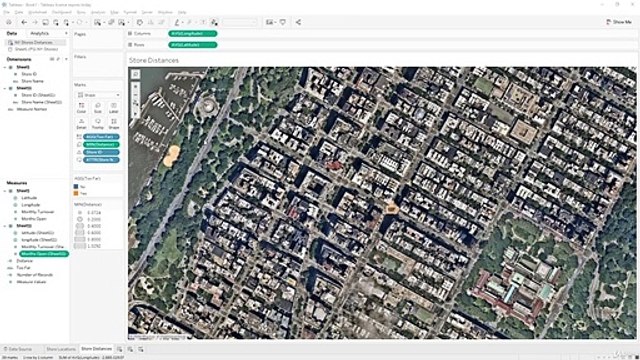Collapse first Sheet1 folder under Measures
Image resolution: width=640 pixels, height=360 pixels.
click(x=5, y=191)
